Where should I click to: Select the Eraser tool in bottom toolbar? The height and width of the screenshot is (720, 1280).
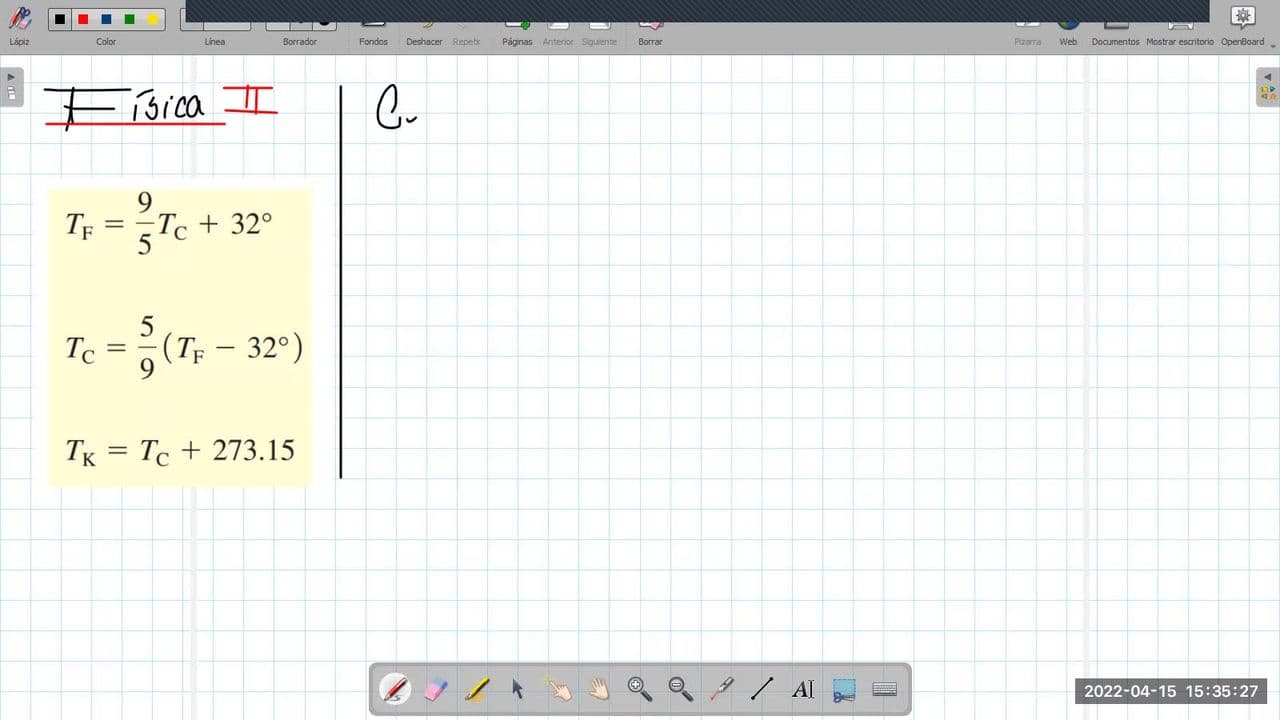click(436, 689)
